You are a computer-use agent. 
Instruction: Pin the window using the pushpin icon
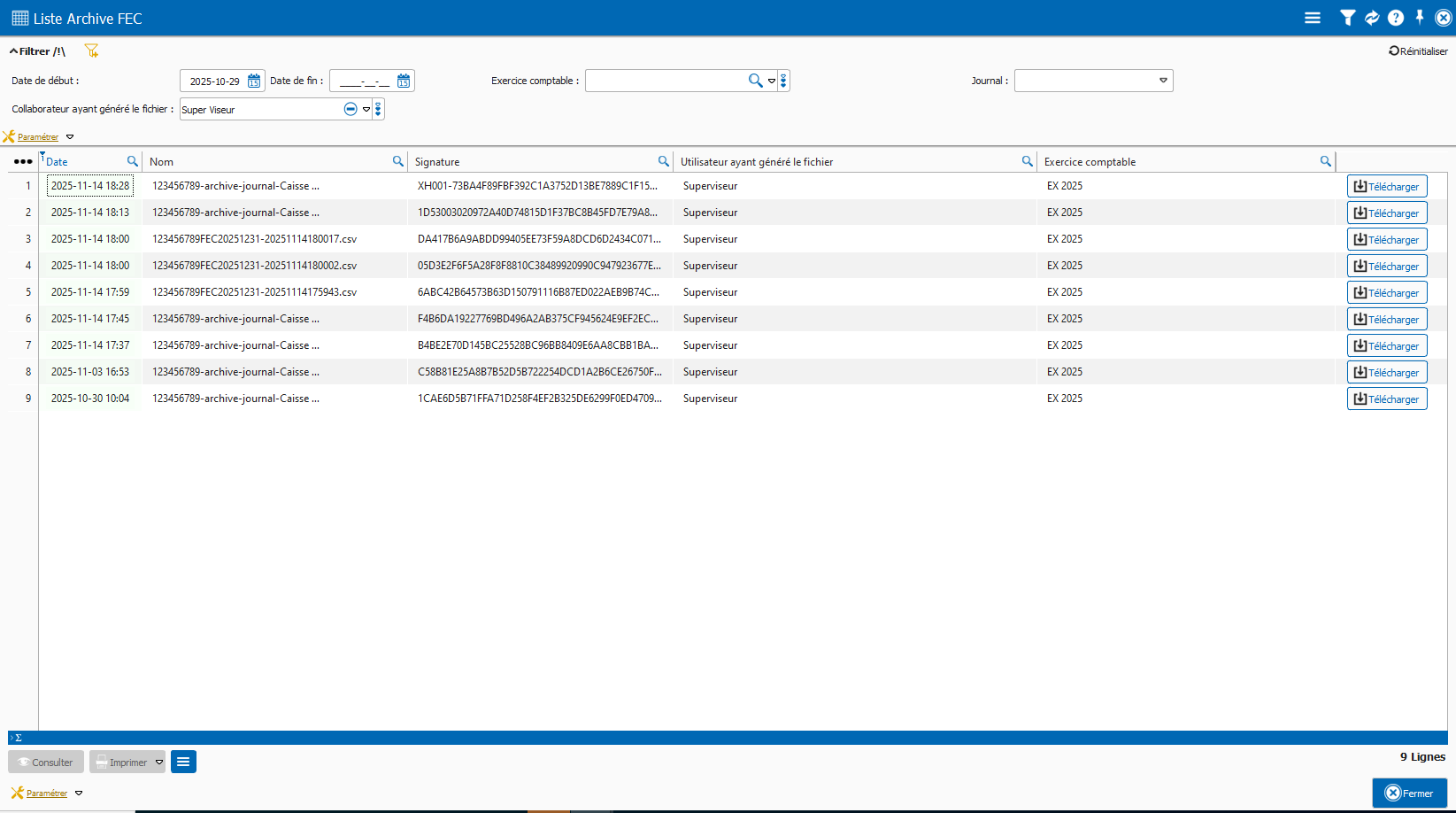tap(1420, 18)
